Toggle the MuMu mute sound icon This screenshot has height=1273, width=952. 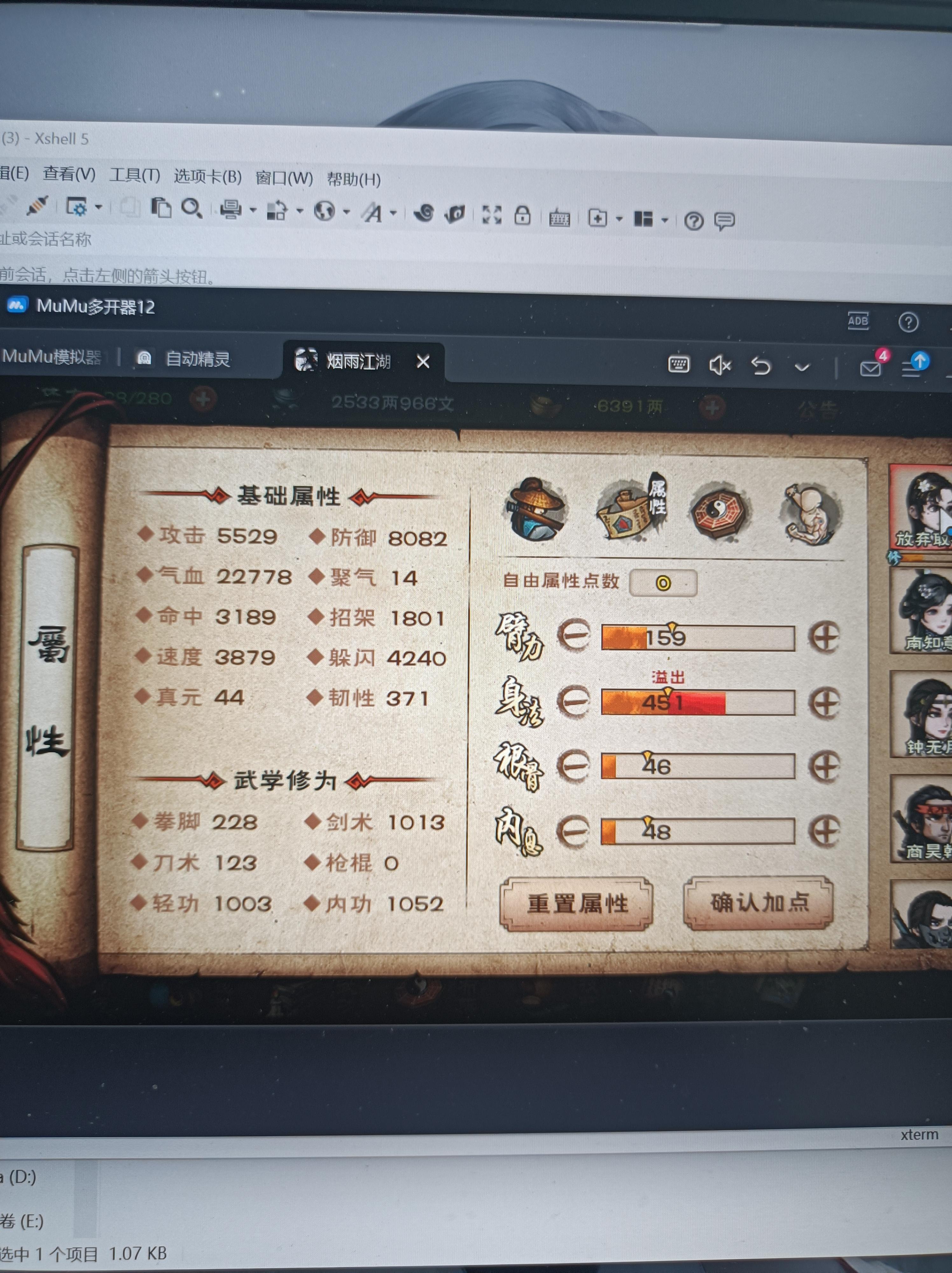(720, 365)
